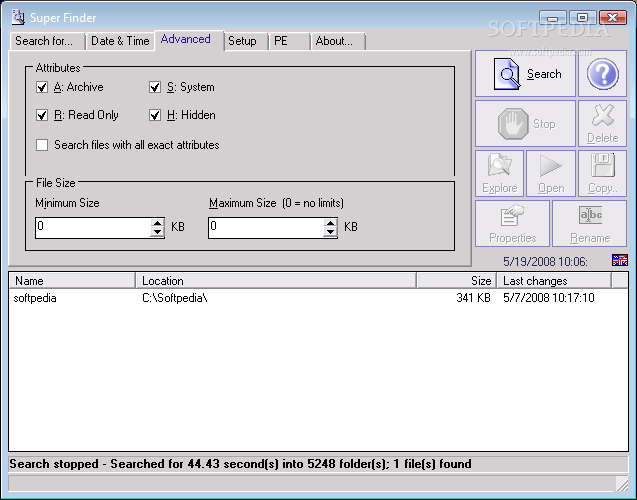Click the Minimum Size input field

click(x=93, y=227)
